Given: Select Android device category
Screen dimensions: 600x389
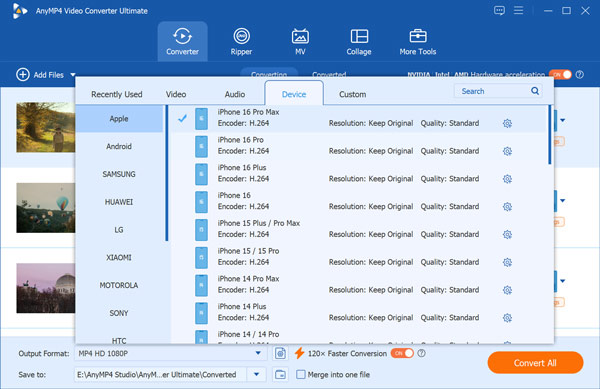Looking at the screenshot, I should click(119, 146).
